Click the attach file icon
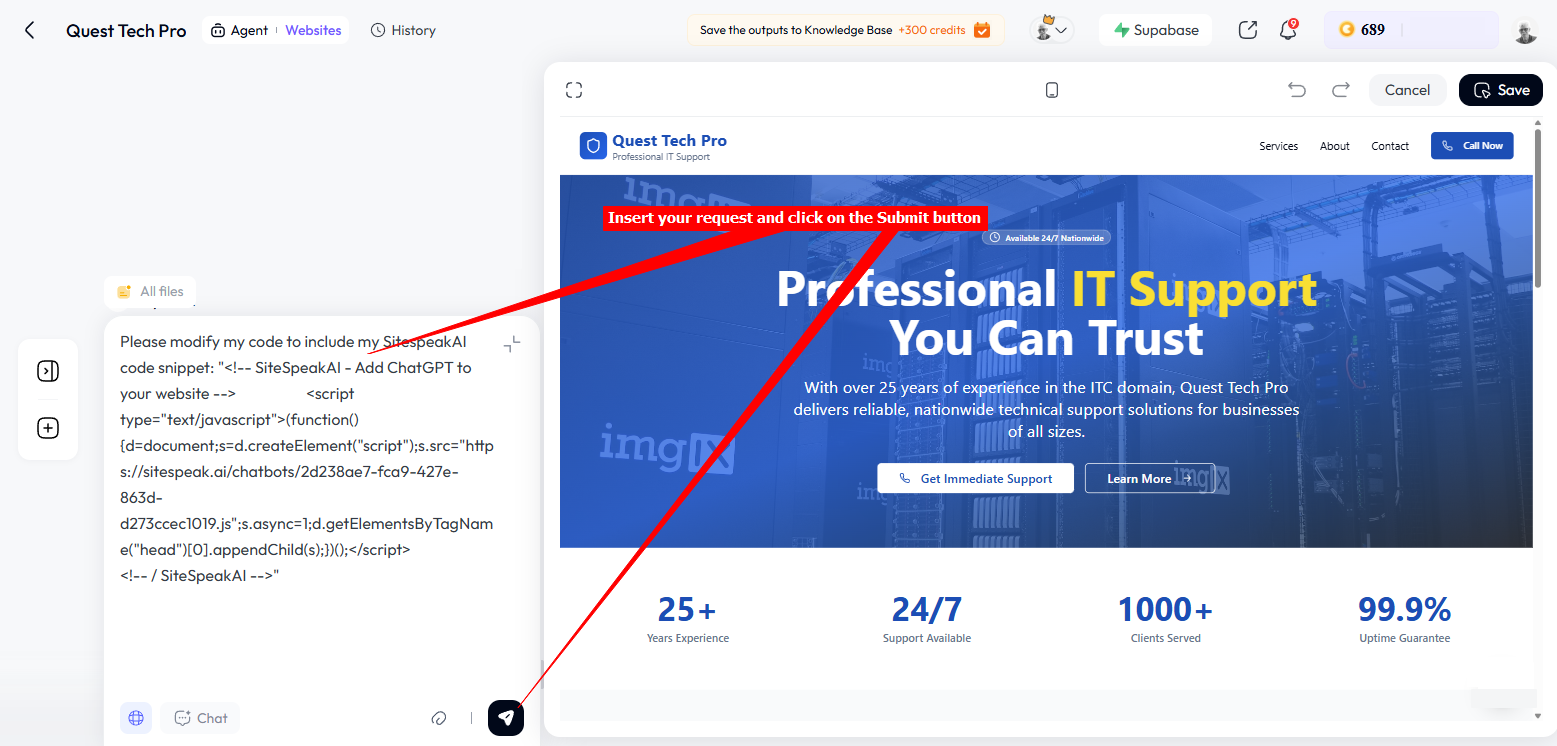This screenshot has height=746, width=1557. [438, 718]
